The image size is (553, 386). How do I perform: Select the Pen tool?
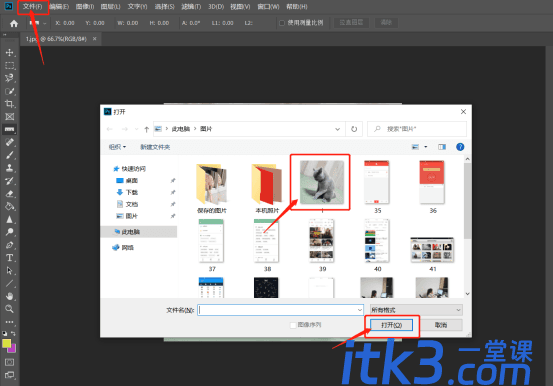(x=10, y=245)
